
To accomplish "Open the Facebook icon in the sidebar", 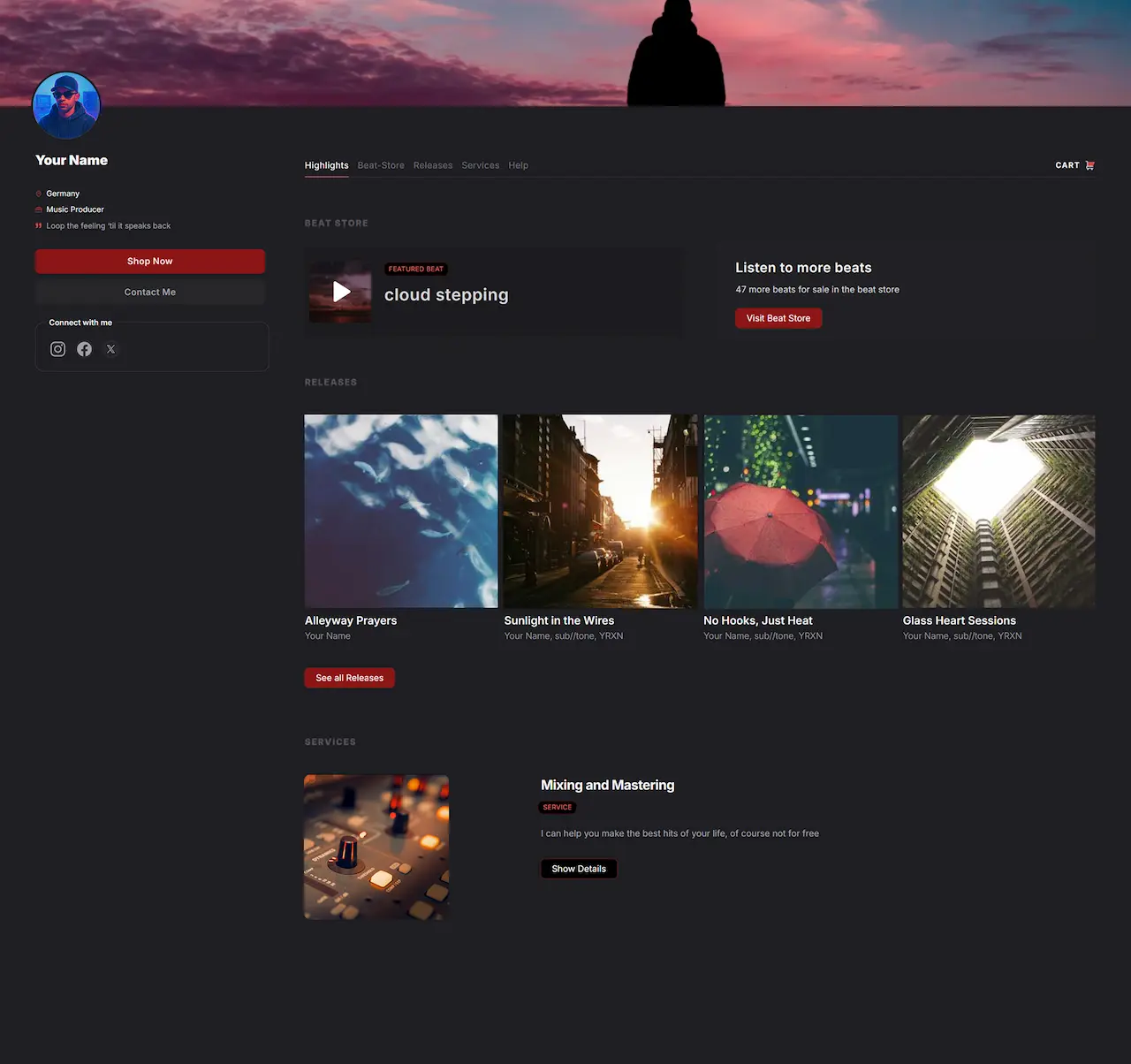I will pos(84,349).
